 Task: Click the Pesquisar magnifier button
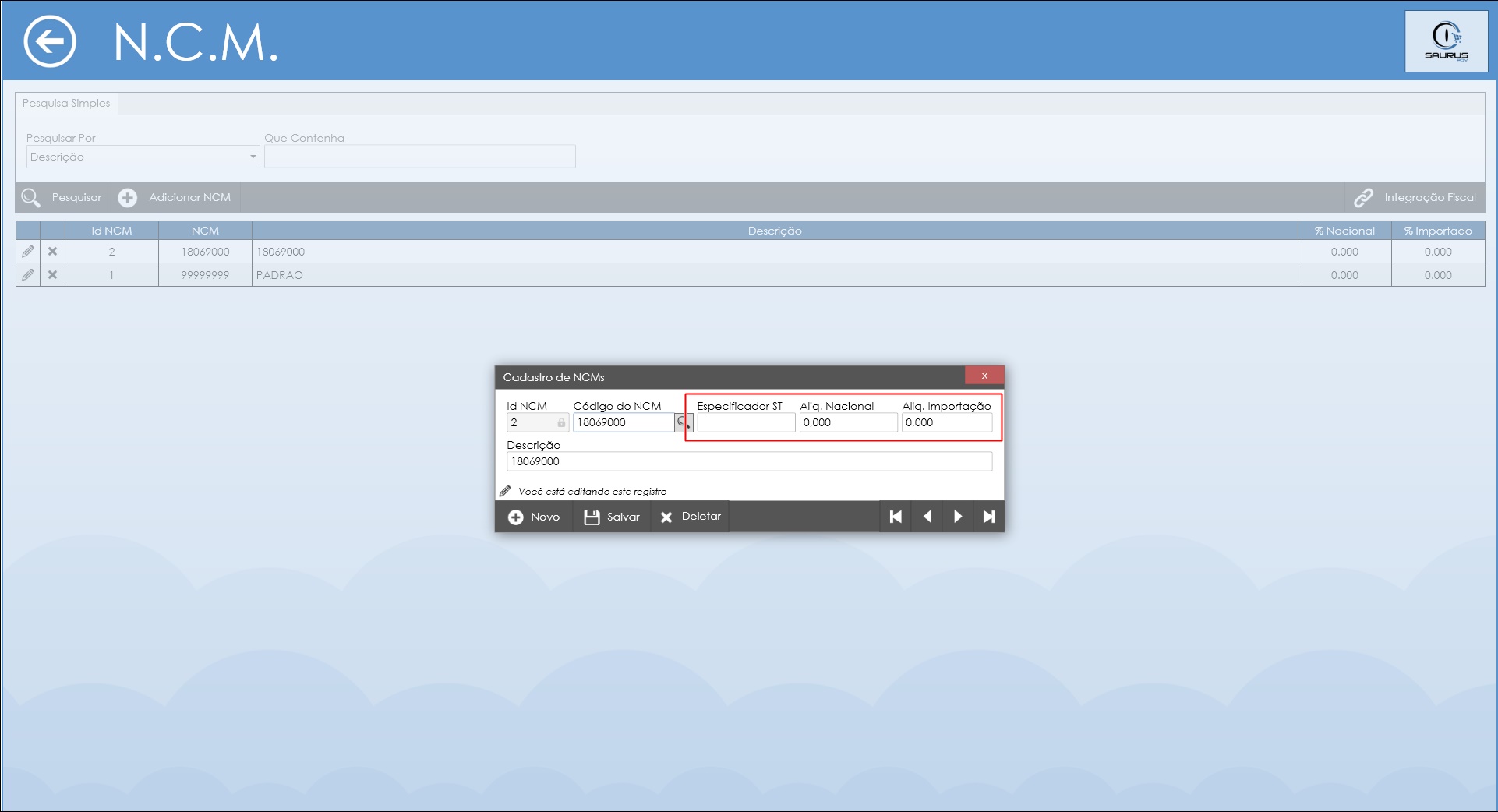62,197
